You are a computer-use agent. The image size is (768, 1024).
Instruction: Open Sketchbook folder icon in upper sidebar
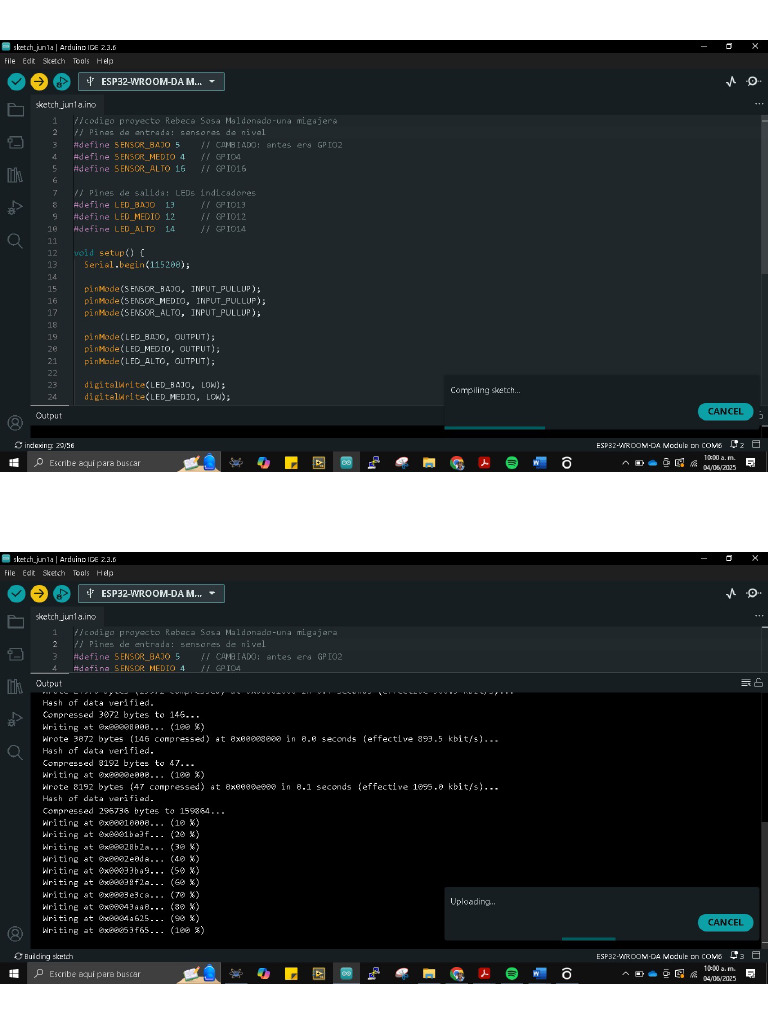pyautogui.click(x=15, y=110)
